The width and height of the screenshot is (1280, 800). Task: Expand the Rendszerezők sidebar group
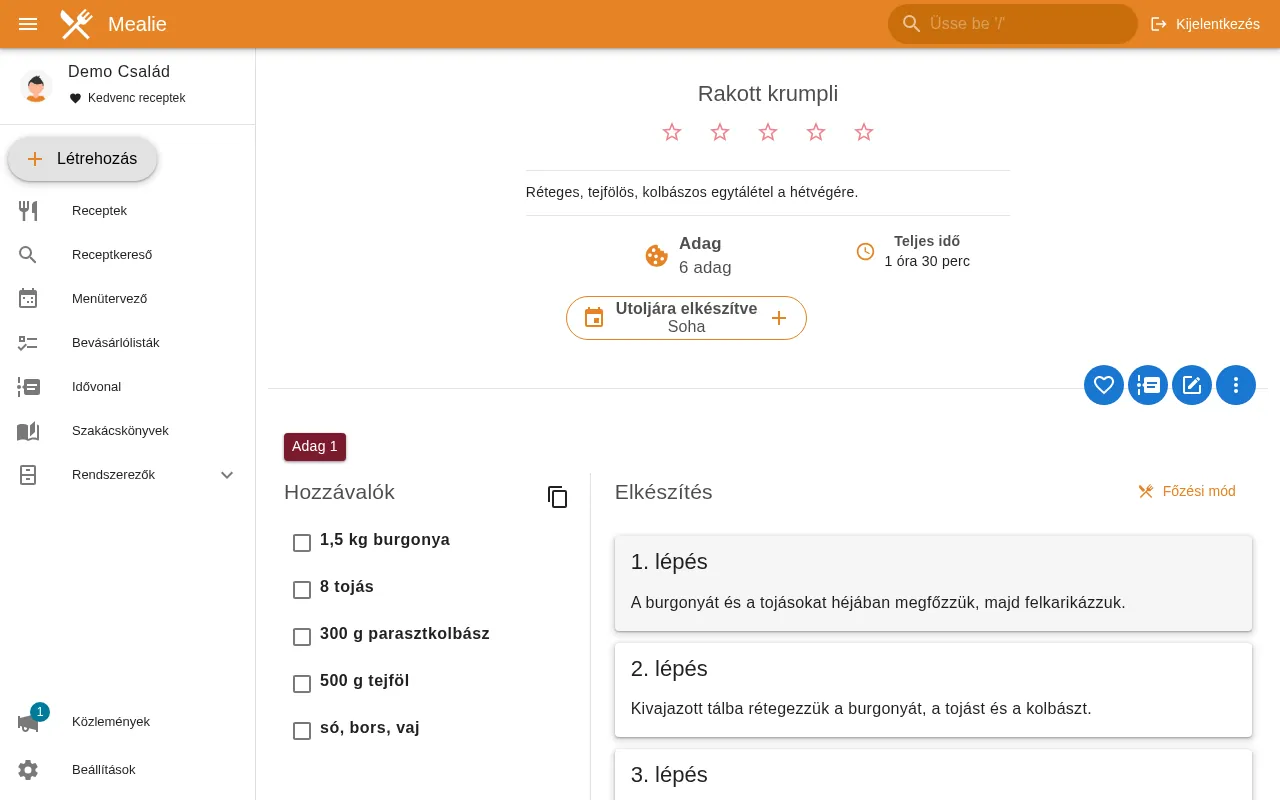point(128,475)
